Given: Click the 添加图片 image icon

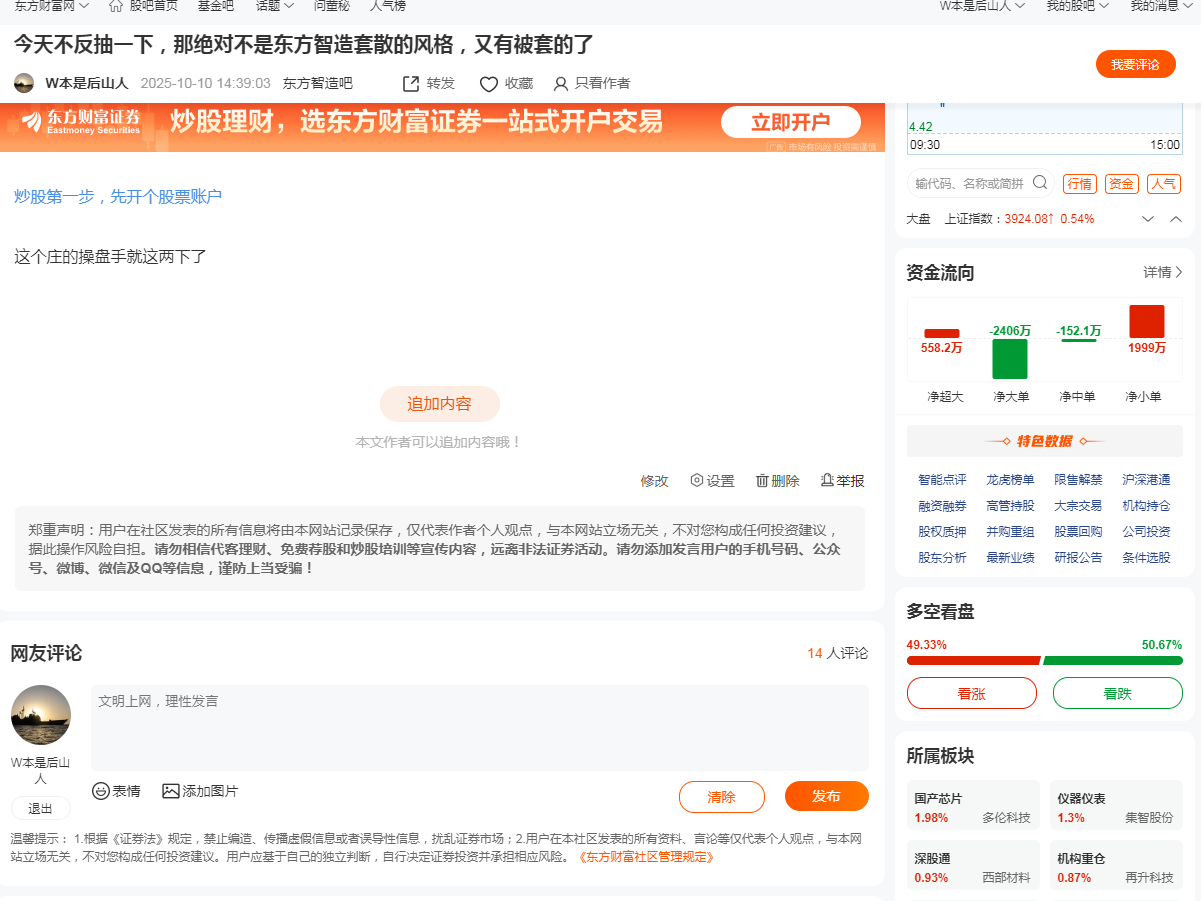Looking at the screenshot, I should tap(171, 791).
